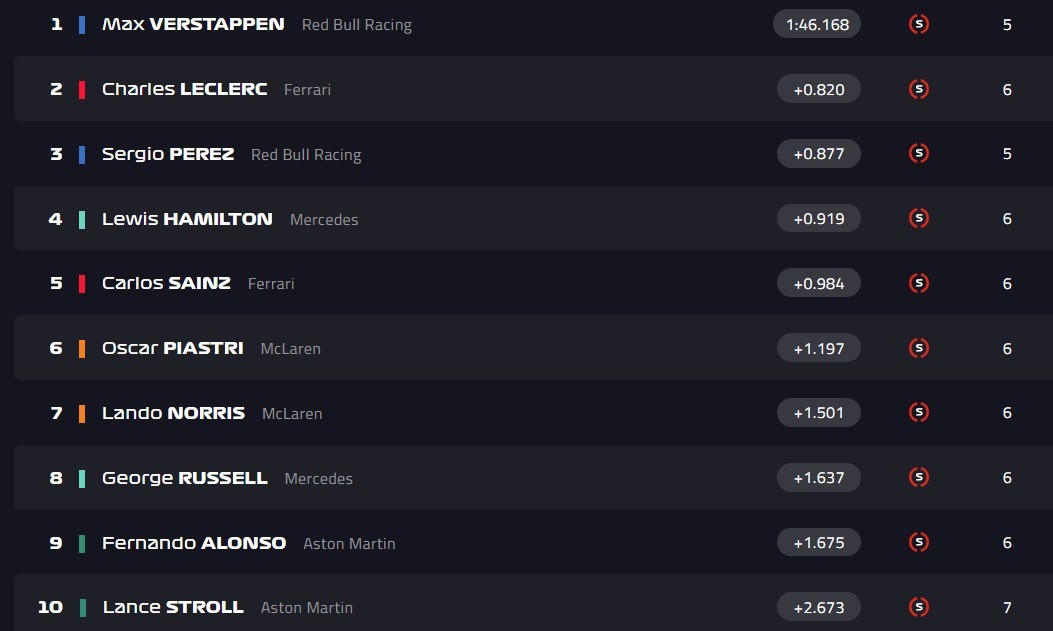Click the Red Bull Racing label beside Sergio Perez
This screenshot has height=631, width=1053.
click(x=306, y=154)
